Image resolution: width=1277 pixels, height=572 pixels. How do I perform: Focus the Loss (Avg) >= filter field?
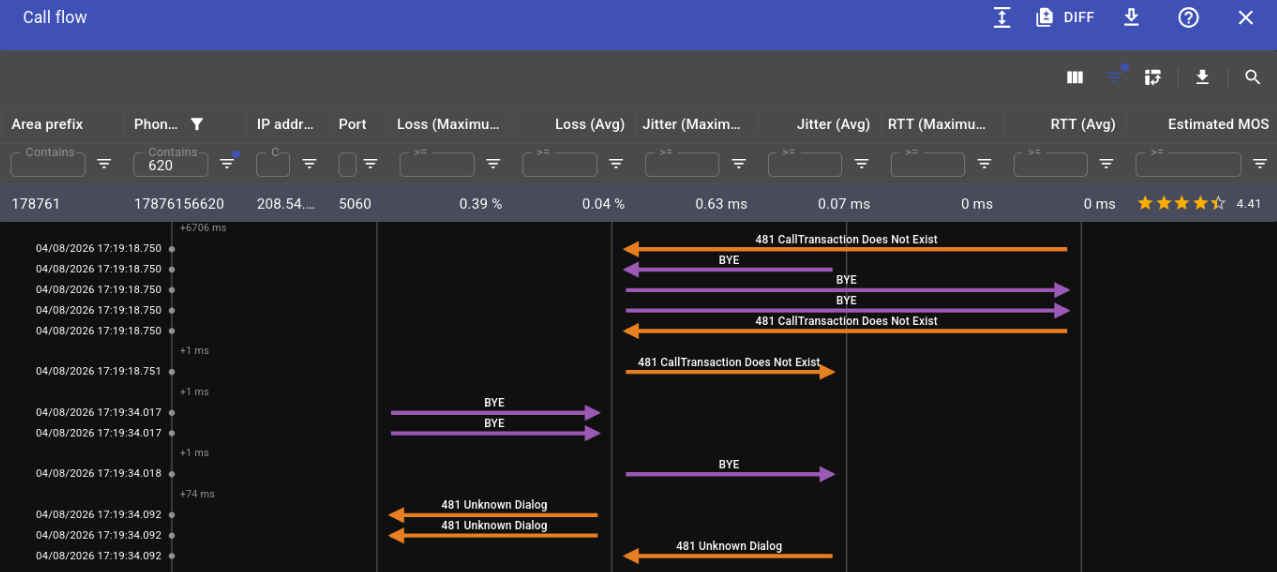[560, 164]
